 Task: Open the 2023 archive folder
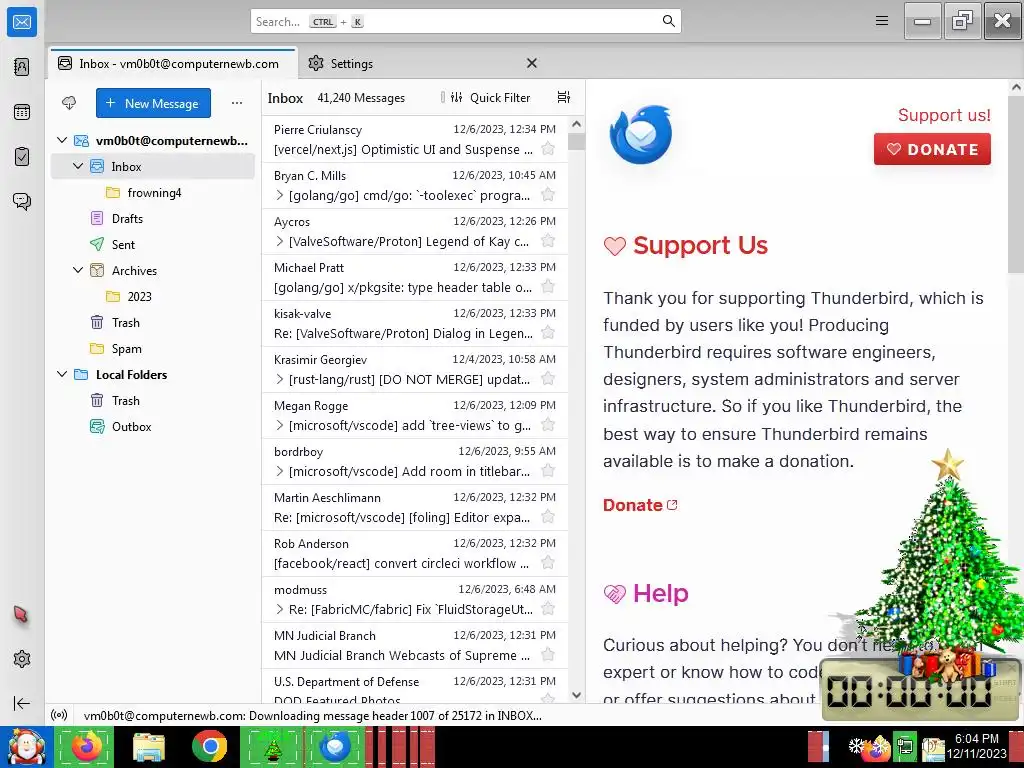tap(153, 296)
